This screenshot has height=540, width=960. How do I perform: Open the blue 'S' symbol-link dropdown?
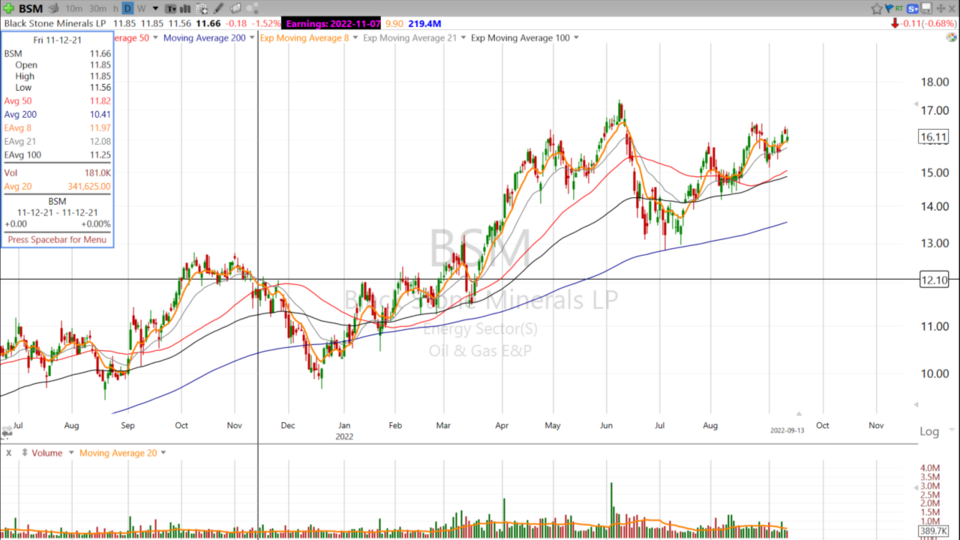pos(913,9)
